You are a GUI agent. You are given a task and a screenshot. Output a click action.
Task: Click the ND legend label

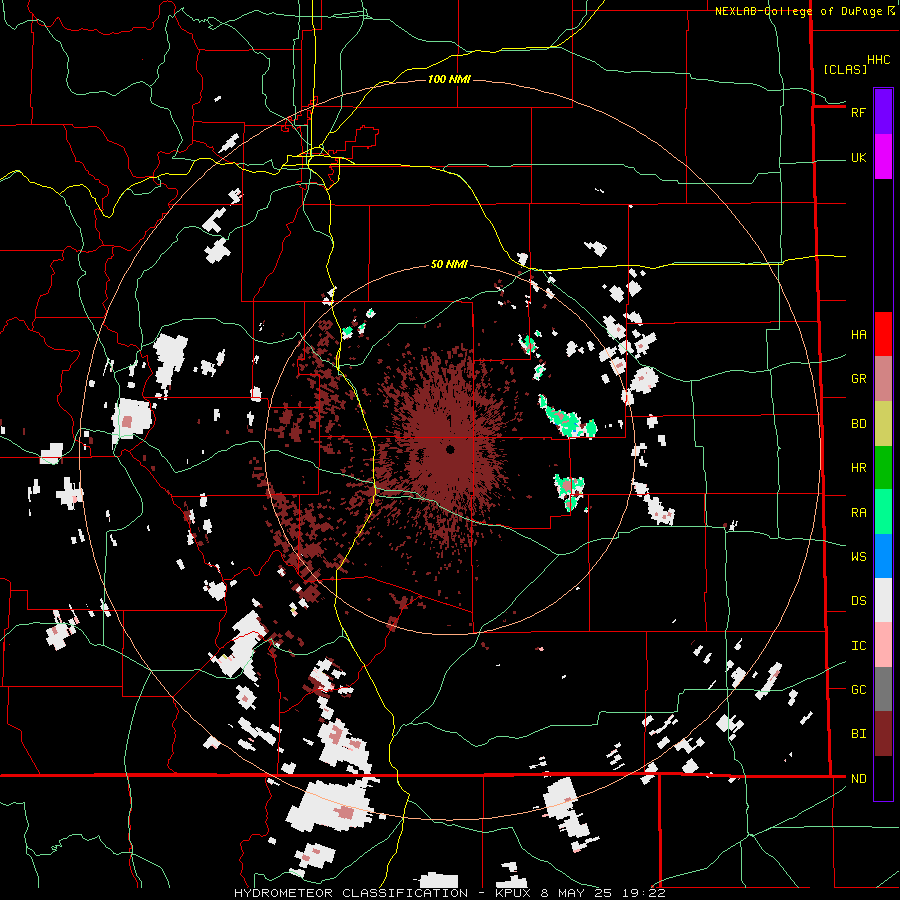pyautogui.click(x=858, y=779)
